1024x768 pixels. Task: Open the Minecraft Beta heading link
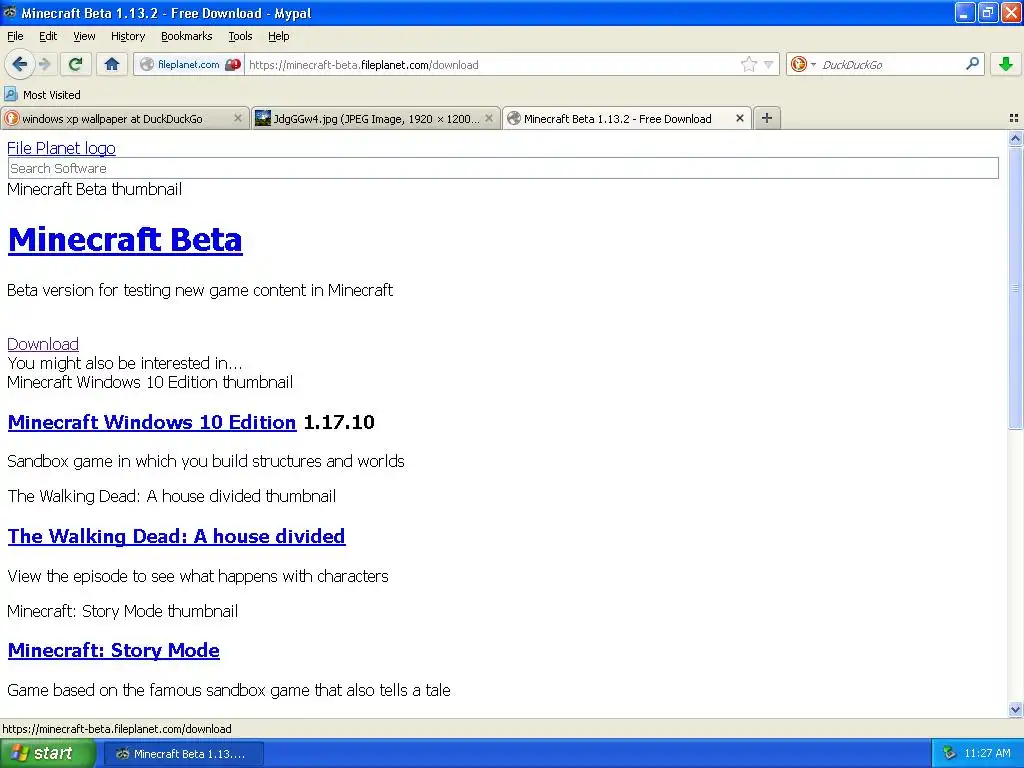tap(125, 240)
